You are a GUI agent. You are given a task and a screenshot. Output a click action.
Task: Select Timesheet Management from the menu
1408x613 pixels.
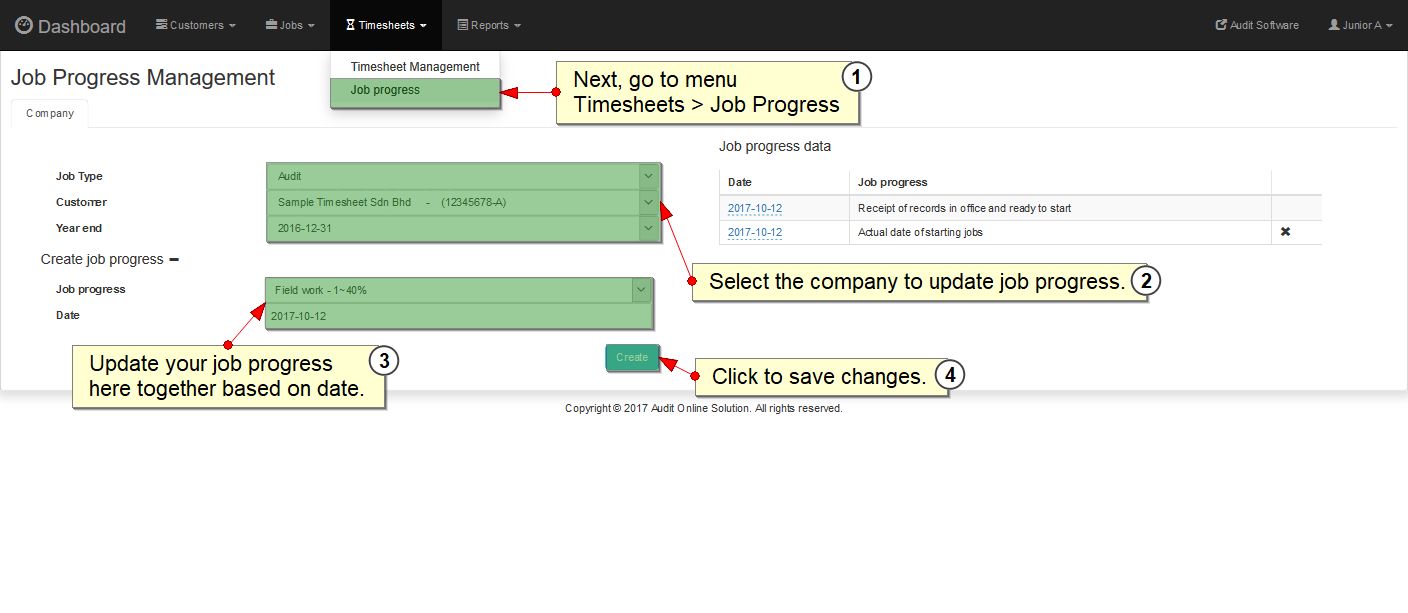415,67
